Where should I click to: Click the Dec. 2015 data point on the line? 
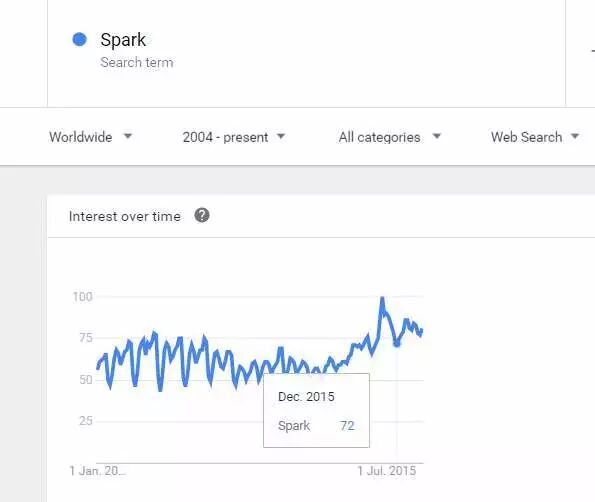397,344
